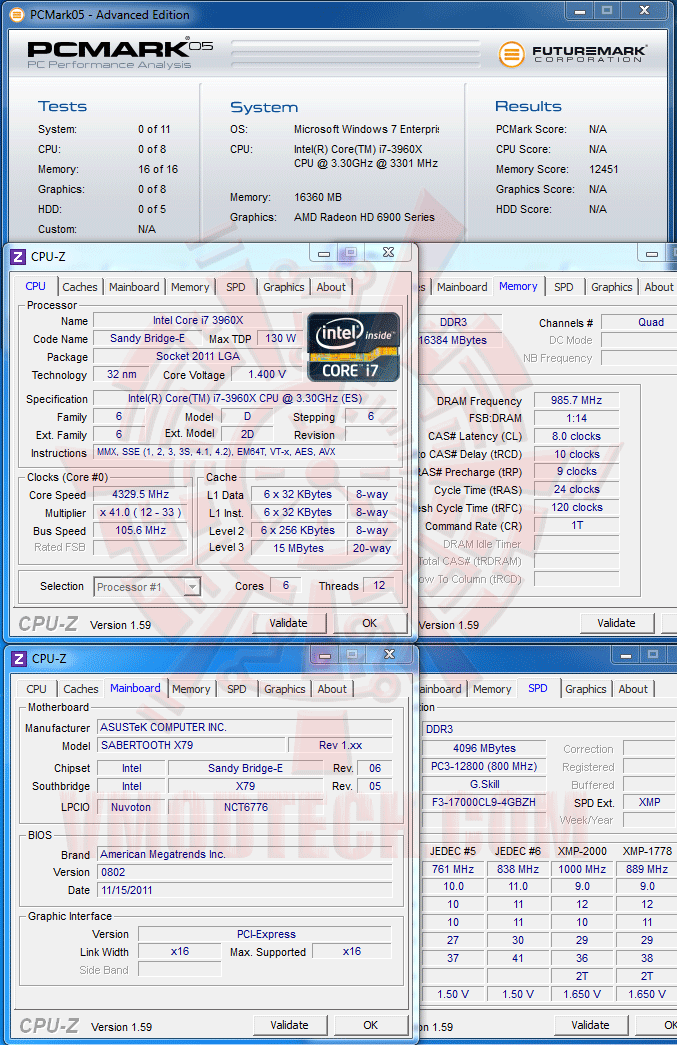677x1045 pixels.
Task: Click the F3-17000CL9-4GBZH part number
Action: [484, 802]
